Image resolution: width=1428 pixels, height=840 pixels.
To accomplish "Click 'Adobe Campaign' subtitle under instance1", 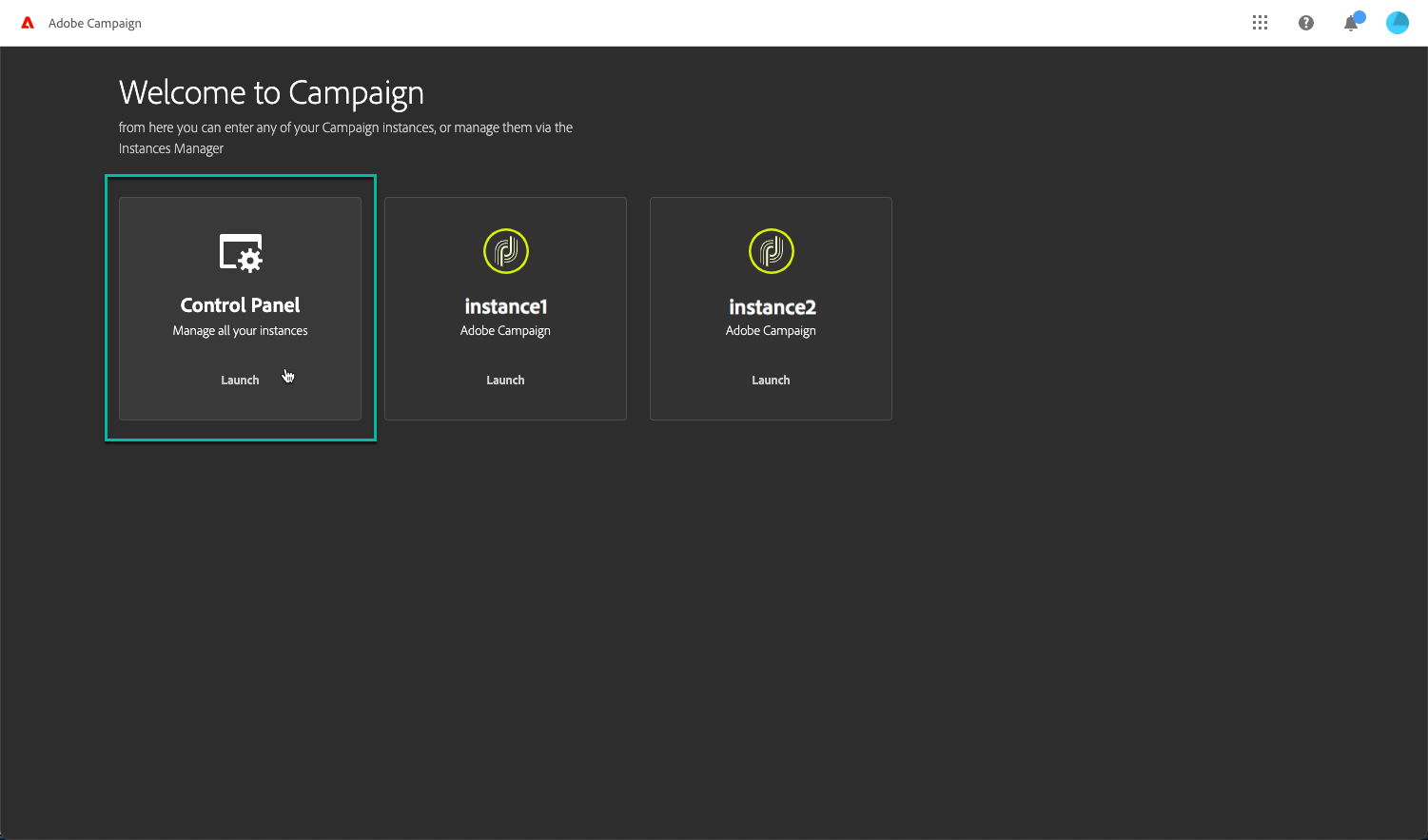I will [x=505, y=331].
